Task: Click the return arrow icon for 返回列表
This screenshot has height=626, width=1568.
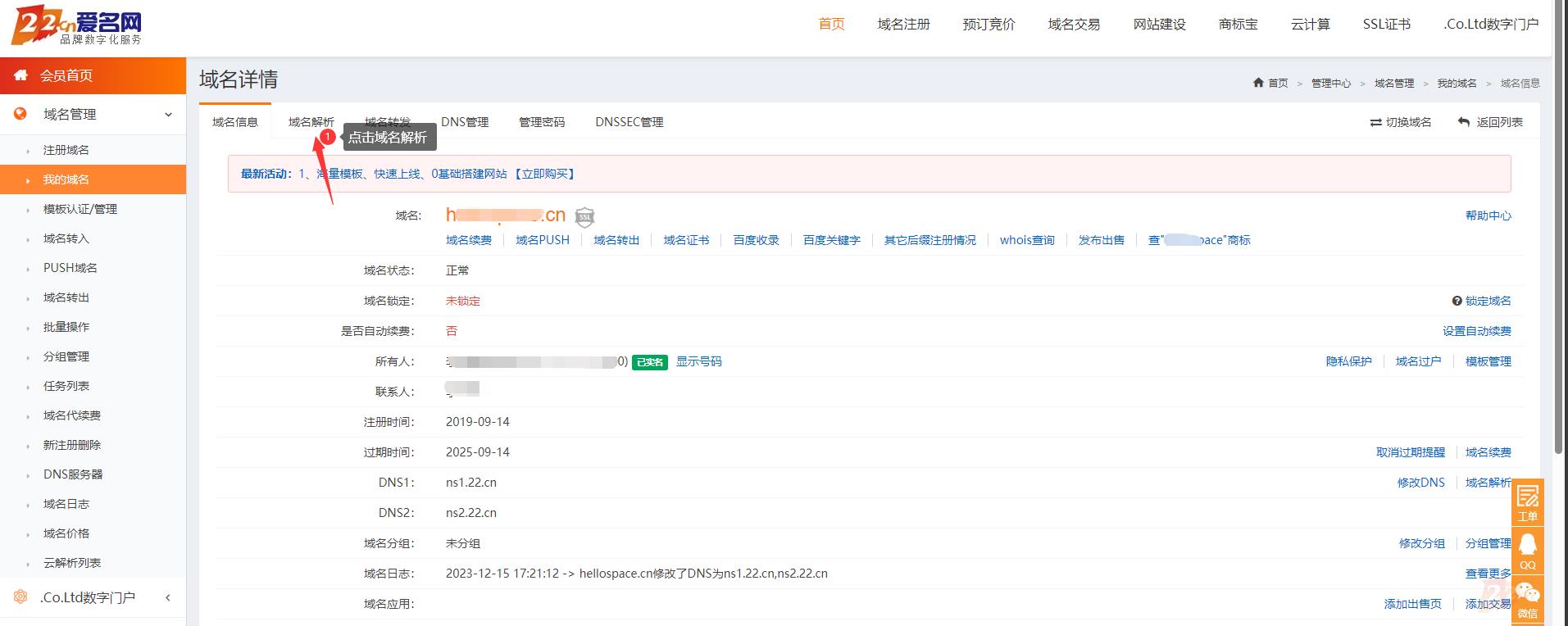Action: [1464, 122]
